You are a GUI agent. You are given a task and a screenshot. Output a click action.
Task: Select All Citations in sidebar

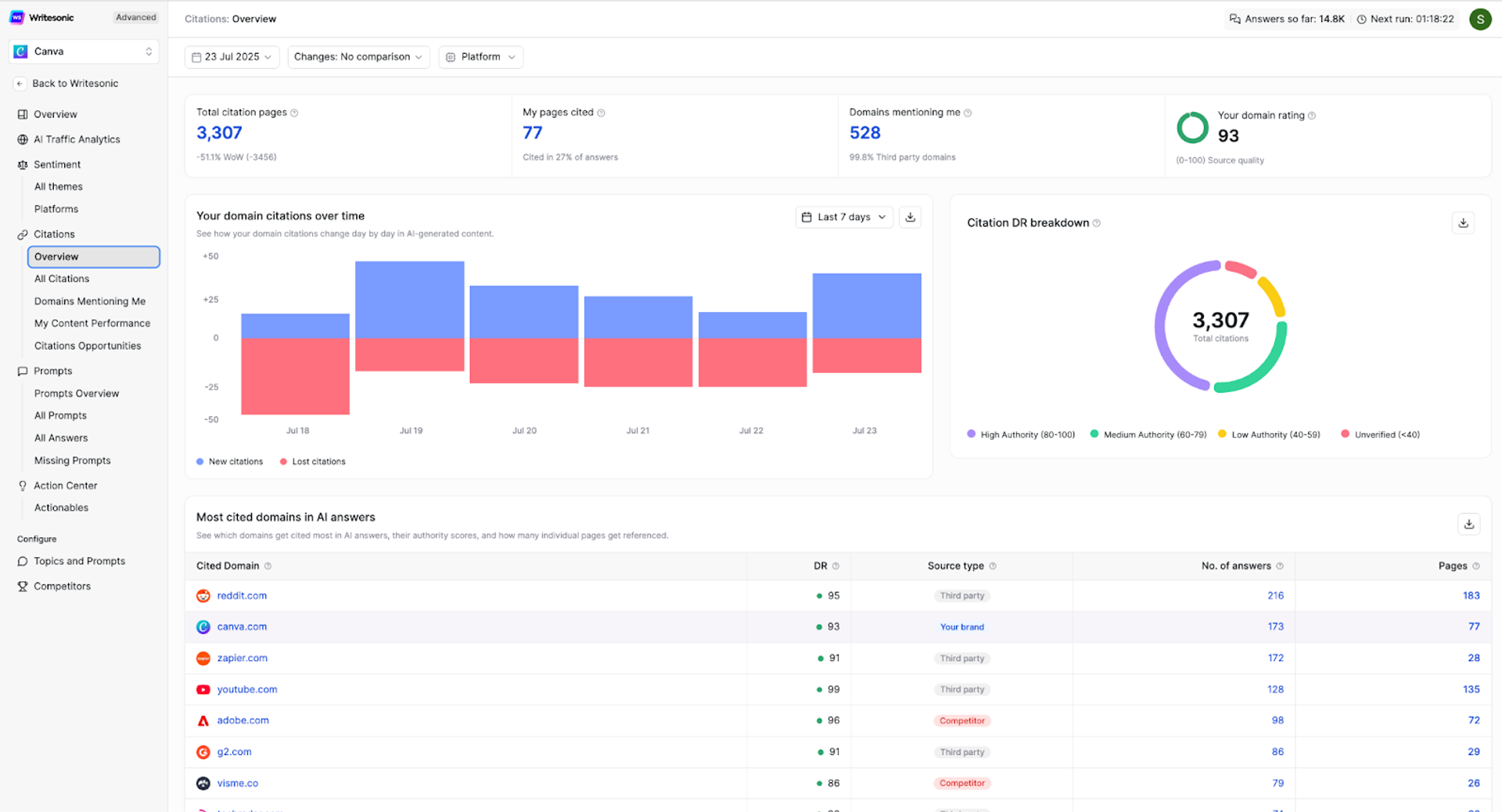point(62,279)
